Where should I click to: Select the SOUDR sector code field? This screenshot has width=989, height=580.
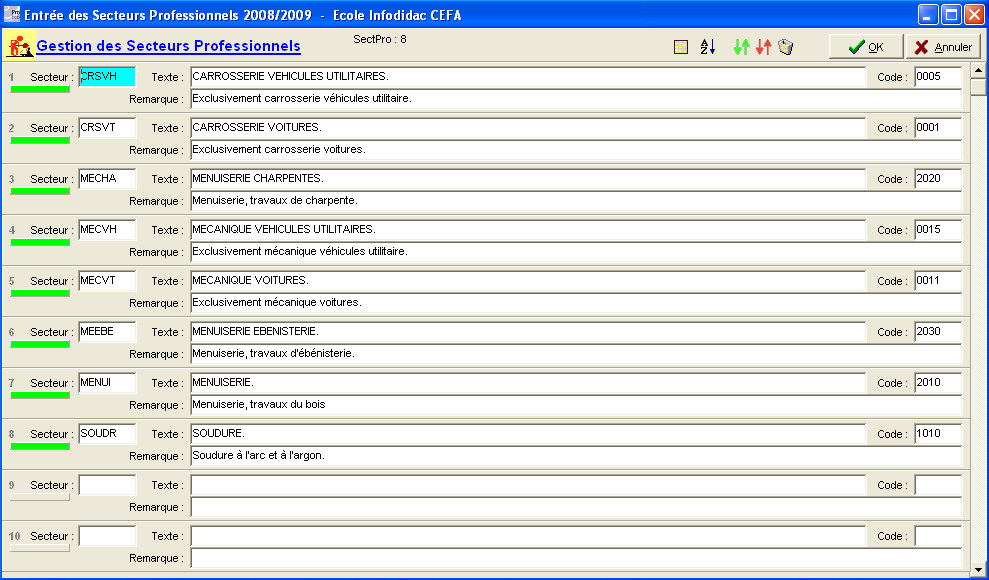(107, 434)
